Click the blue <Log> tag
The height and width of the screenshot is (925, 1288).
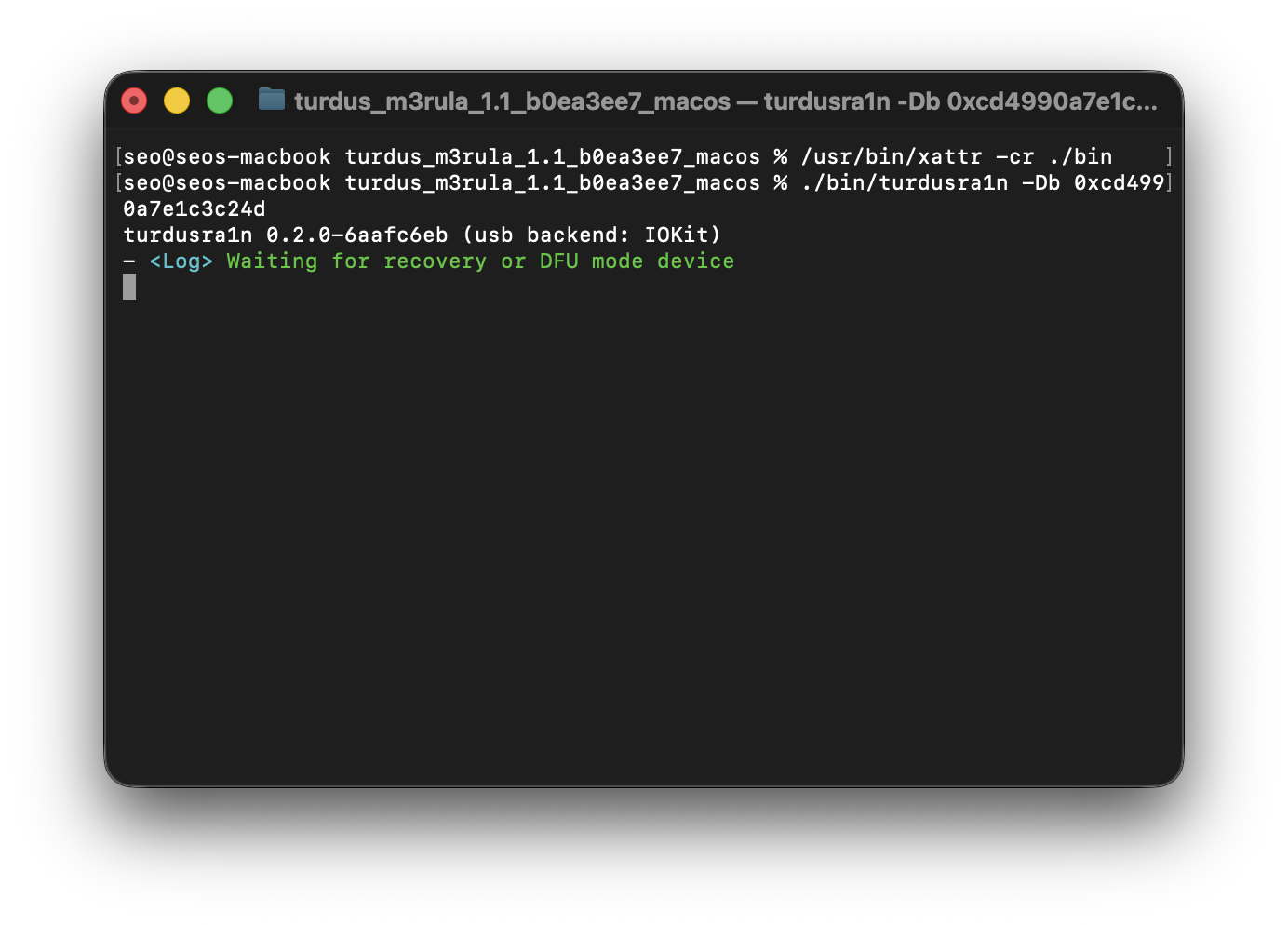[181, 261]
